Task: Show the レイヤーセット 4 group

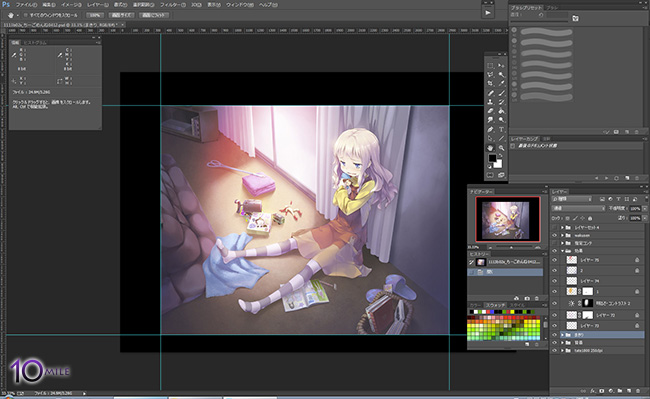Action: coord(554,227)
